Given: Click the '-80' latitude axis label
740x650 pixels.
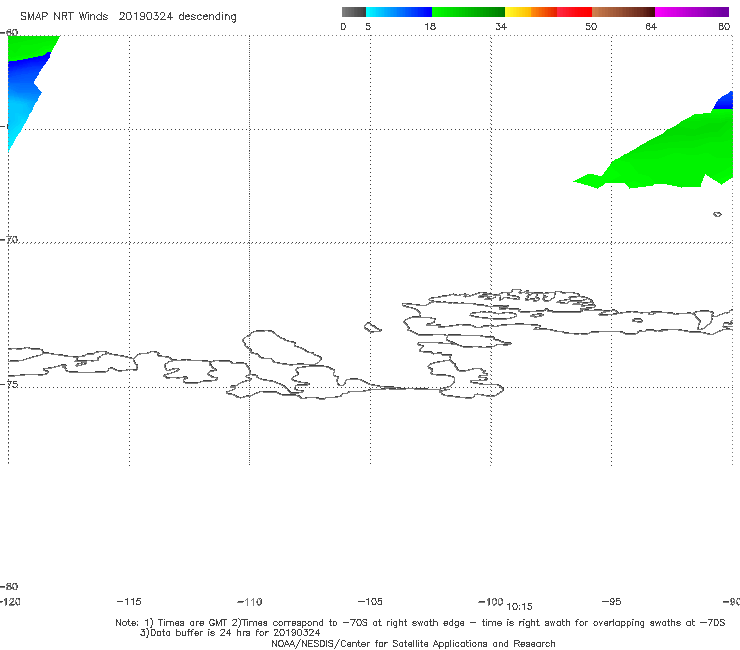Looking at the screenshot, I should [x=9, y=586].
